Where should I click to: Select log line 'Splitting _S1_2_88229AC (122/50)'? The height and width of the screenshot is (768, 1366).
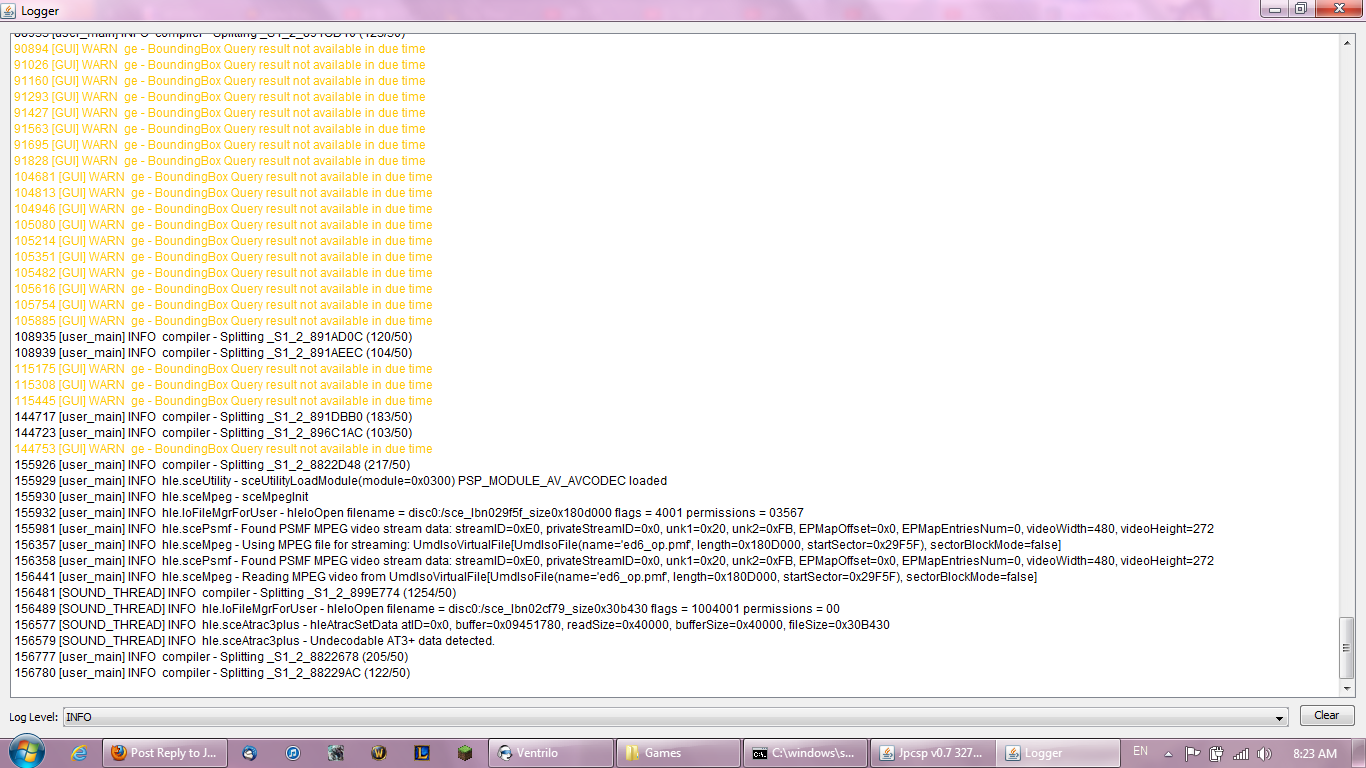tap(212, 673)
